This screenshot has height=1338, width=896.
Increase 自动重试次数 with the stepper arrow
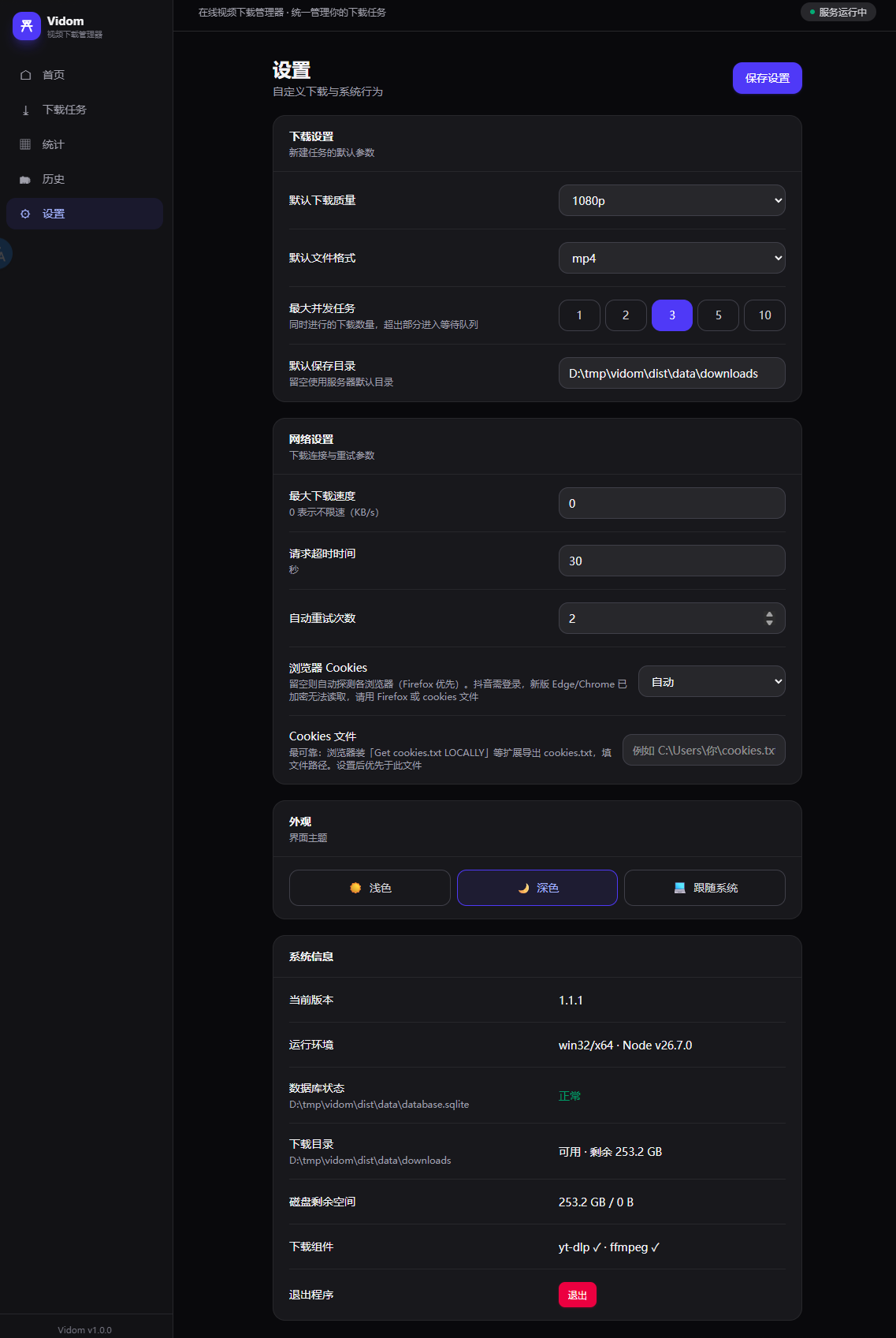tap(769, 614)
